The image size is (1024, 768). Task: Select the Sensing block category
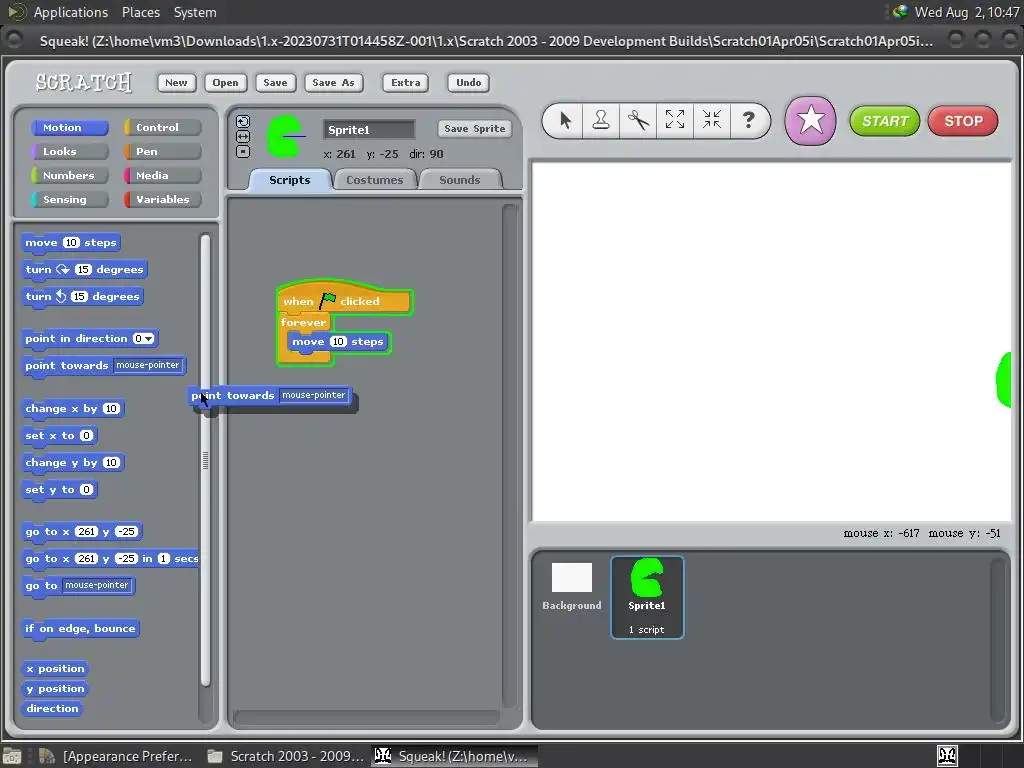pos(69,200)
